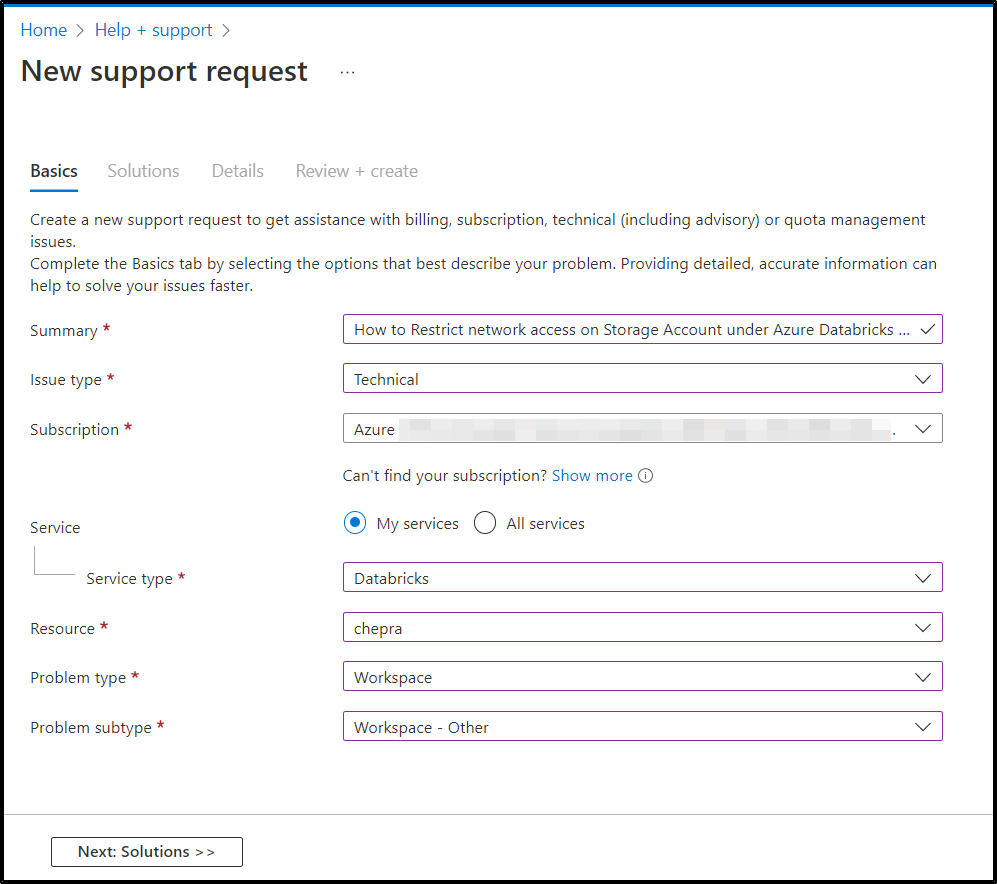The height and width of the screenshot is (884, 997).
Task: Switch to the Review + create tab
Action: pos(356,171)
